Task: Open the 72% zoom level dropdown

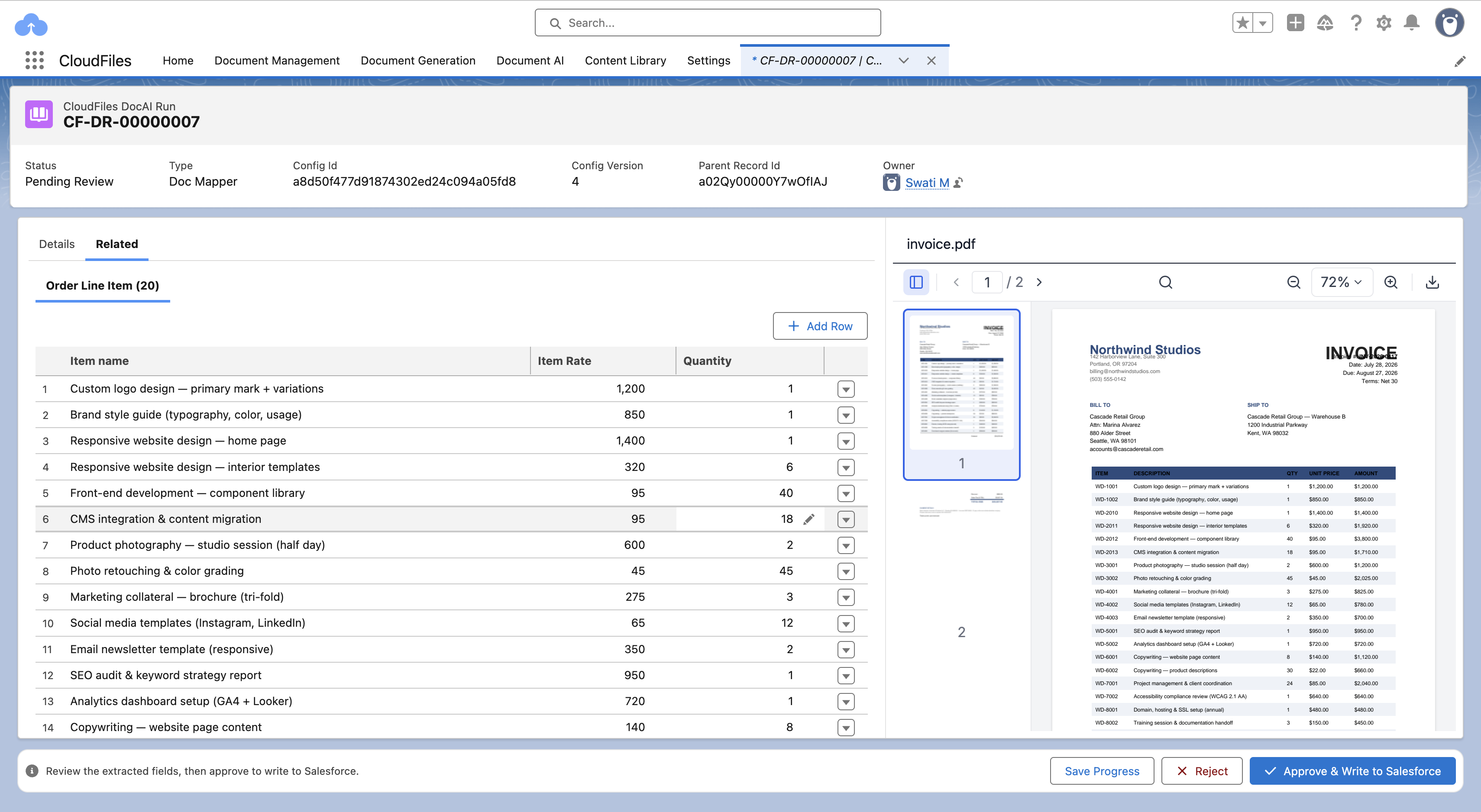Action: [x=1341, y=282]
